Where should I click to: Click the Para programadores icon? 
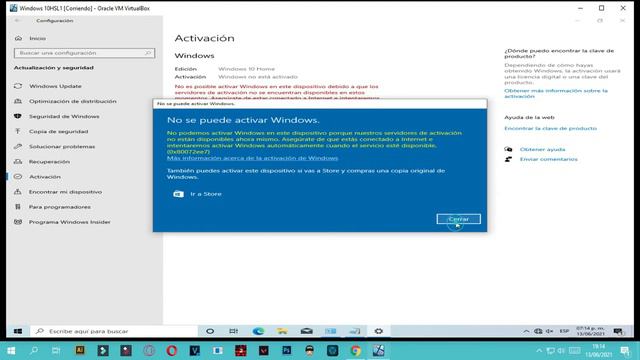(18, 207)
